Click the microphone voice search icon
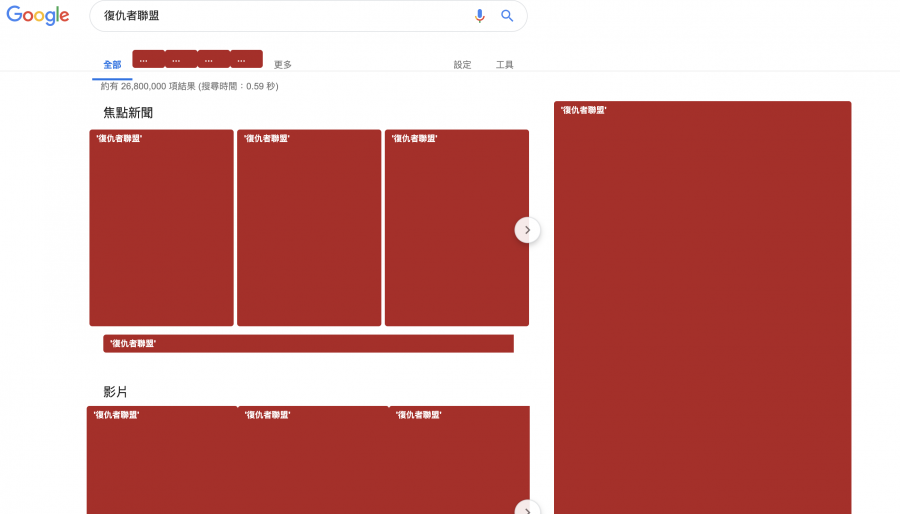This screenshot has height=514, width=900. [x=479, y=16]
